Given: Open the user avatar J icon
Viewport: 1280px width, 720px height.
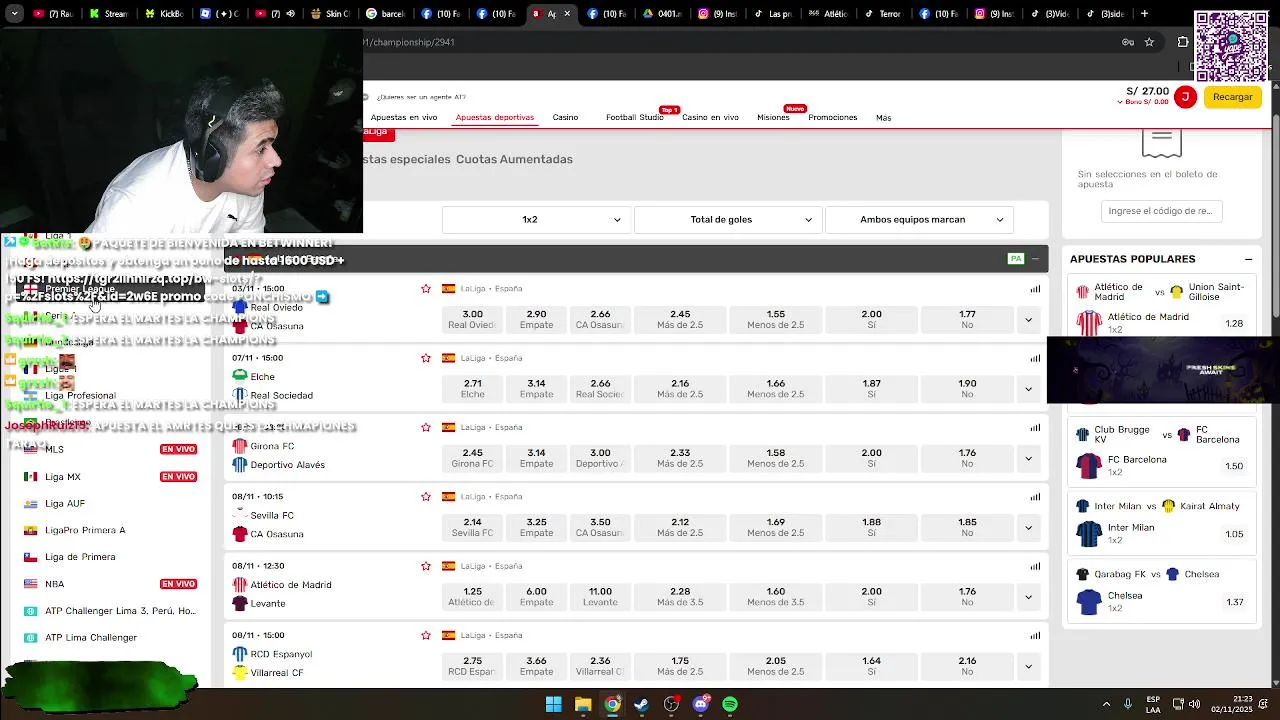Looking at the screenshot, I should [x=1185, y=96].
